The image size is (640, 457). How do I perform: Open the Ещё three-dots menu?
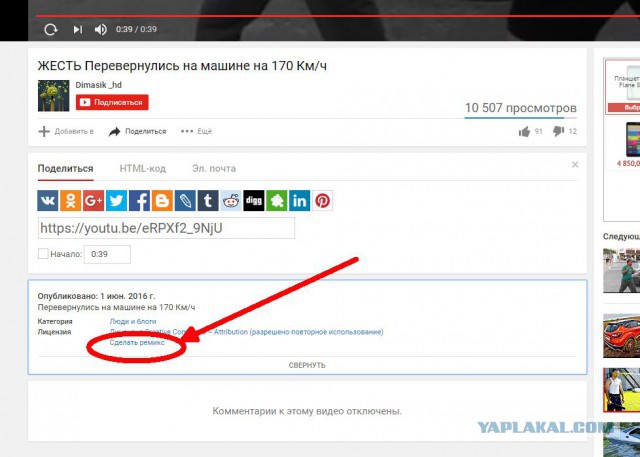click(x=196, y=131)
